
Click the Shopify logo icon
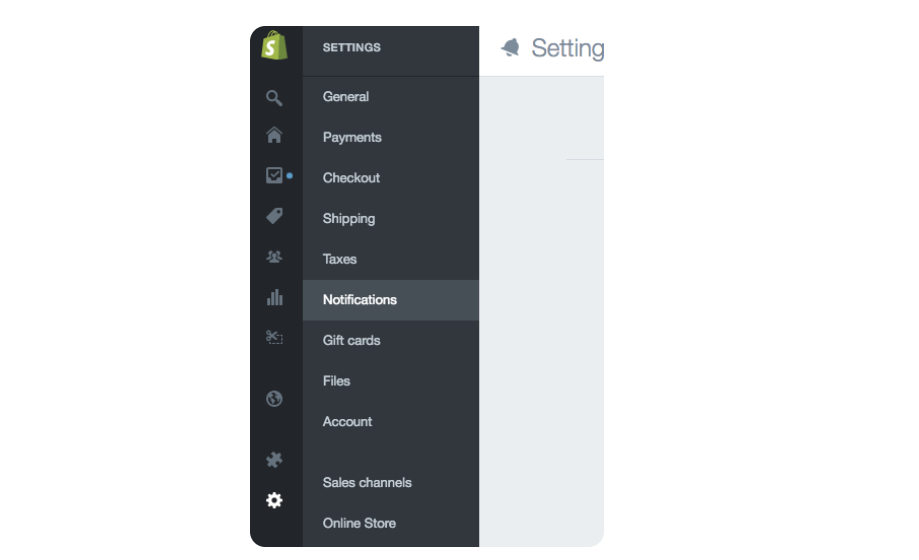274,45
